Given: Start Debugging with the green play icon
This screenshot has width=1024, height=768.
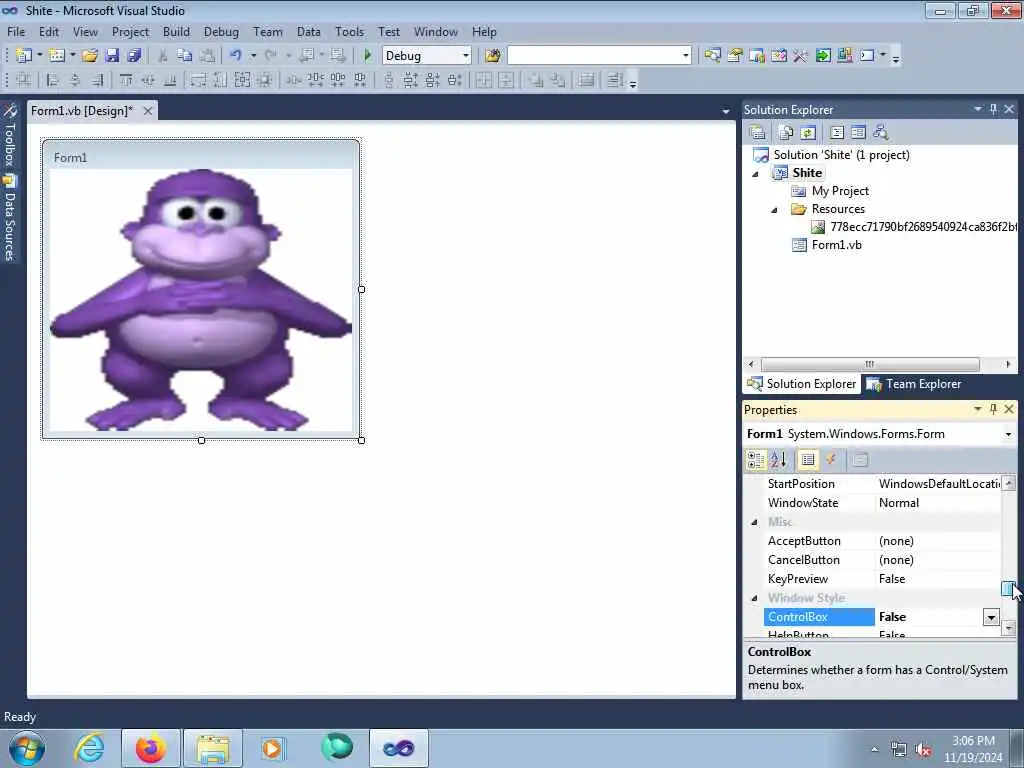Looking at the screenshot, I should 367,56.
